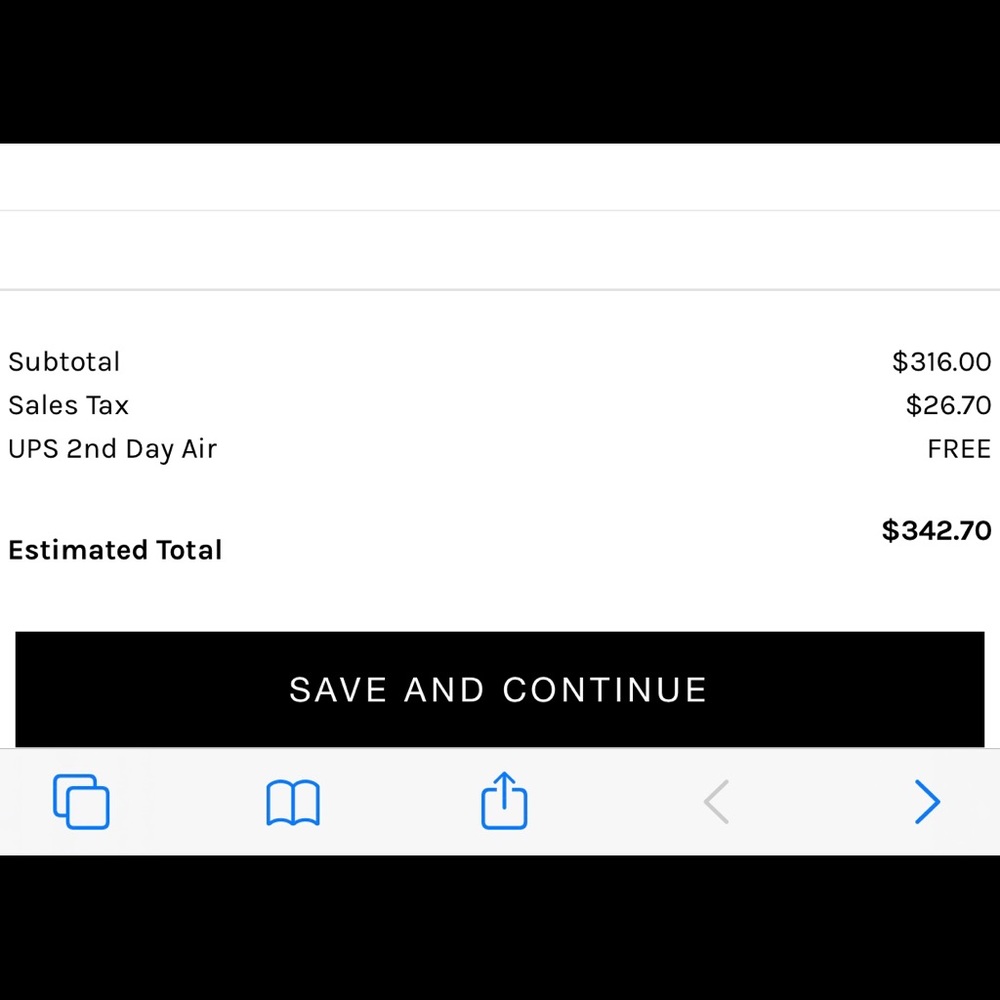
Task: Click the FREE shipping cost text
Action: [x=958, y=449]
